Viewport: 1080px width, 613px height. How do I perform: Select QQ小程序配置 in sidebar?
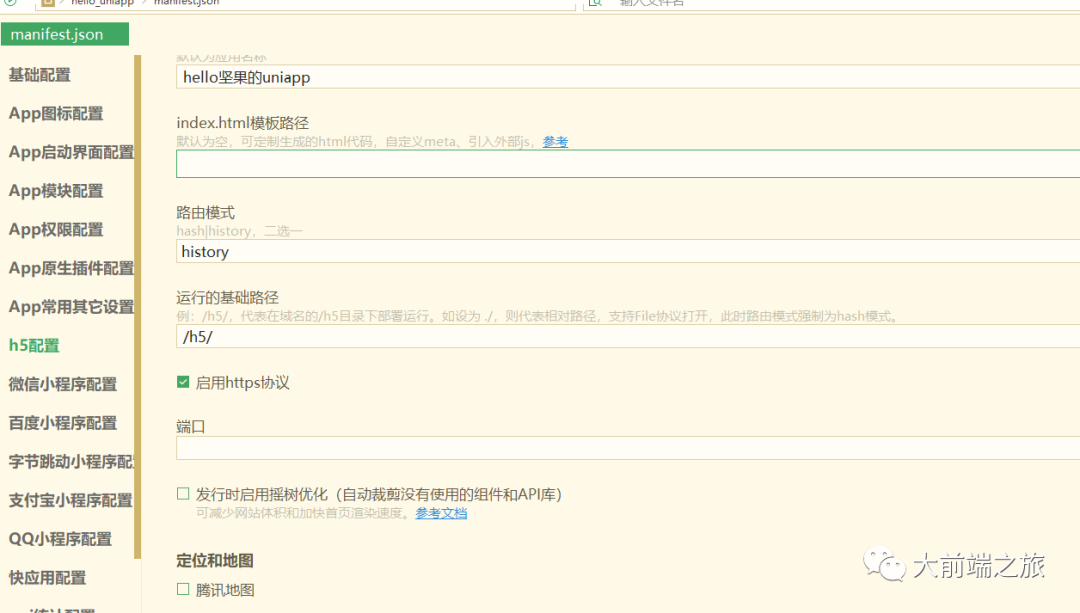(60, 539)
